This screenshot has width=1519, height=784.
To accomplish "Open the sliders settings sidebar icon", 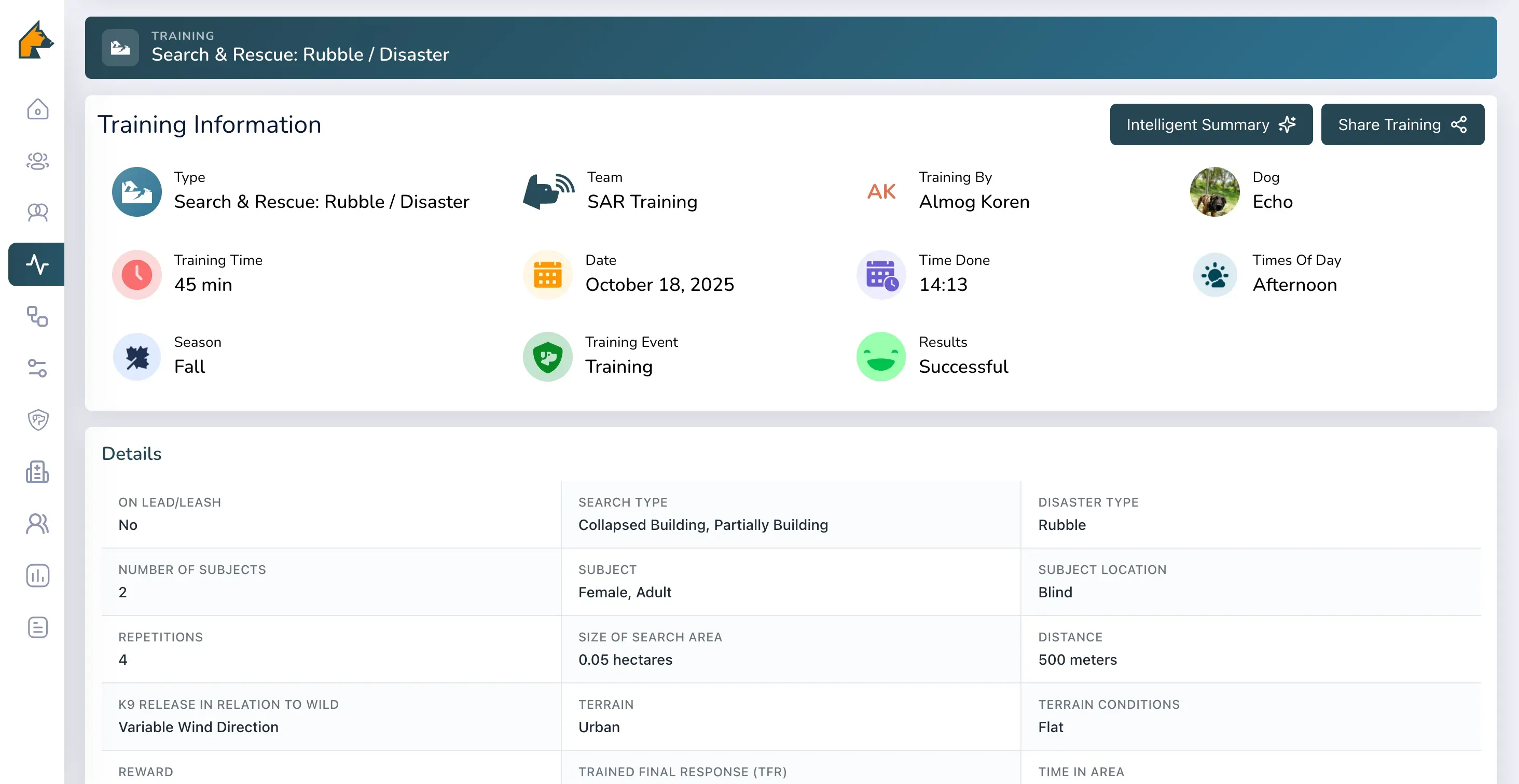I will [x=37, y=368].
